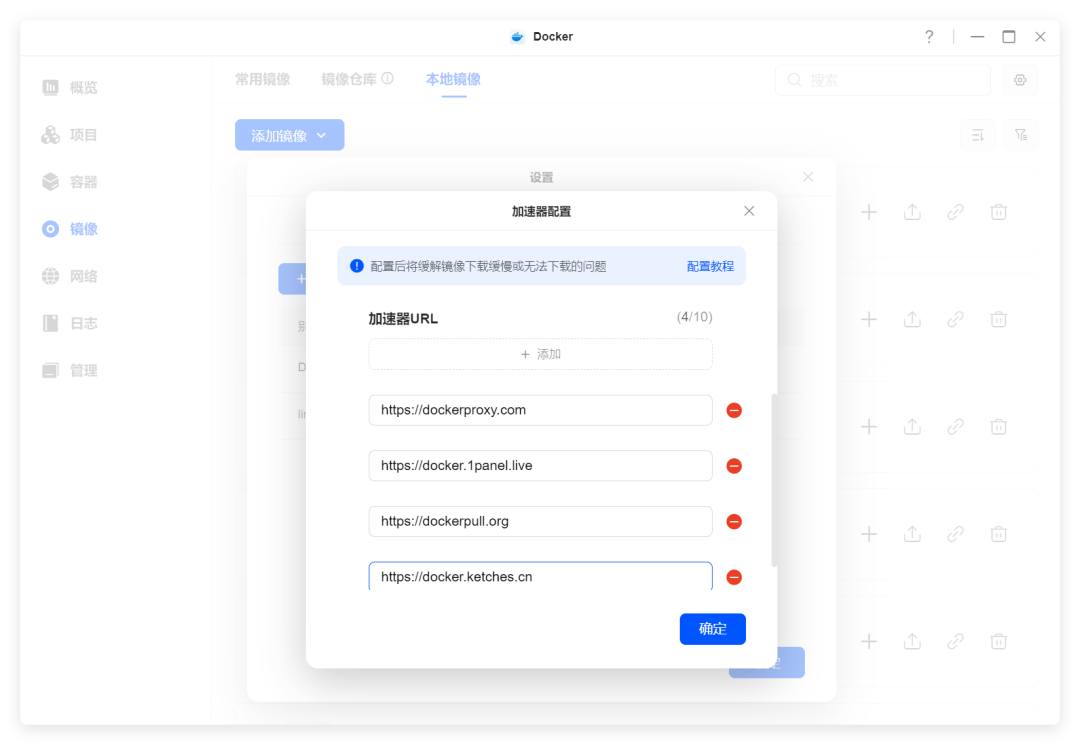Switch to the 镜像仓库 tab
This screenshot has height=745, width=1080.
[349, 79]
